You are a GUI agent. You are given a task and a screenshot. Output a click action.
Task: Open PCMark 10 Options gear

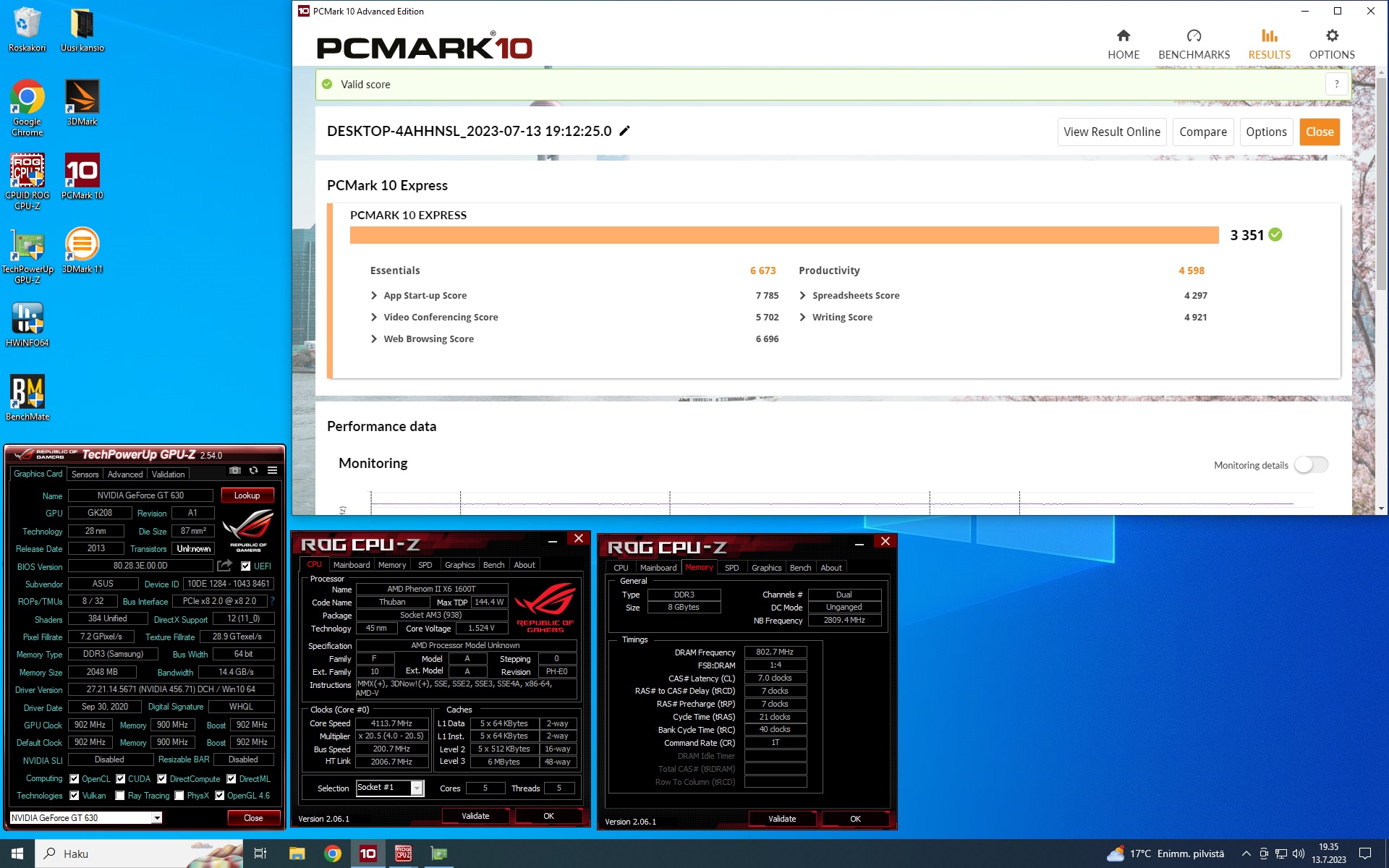tap(1332, 45)
